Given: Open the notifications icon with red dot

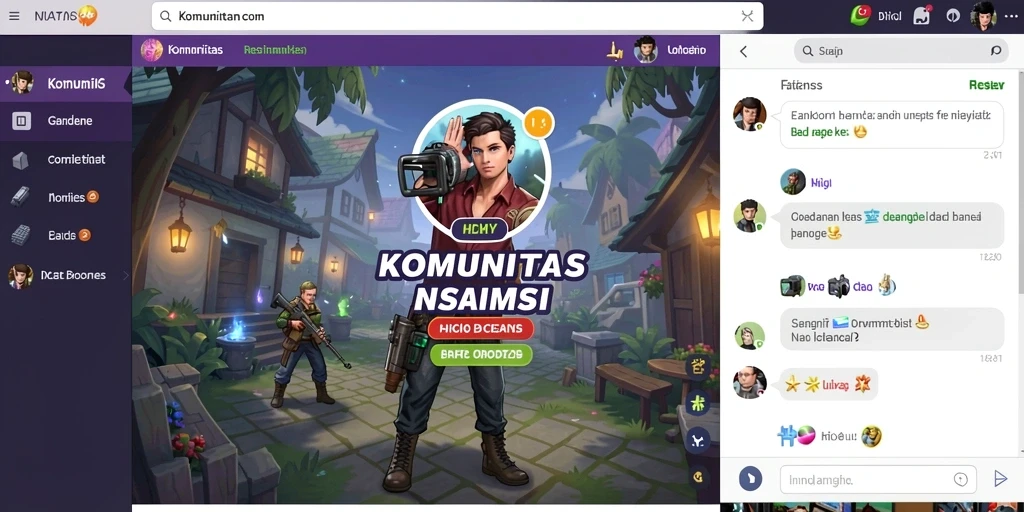Looking at the screenshot, I should [922, 16].
